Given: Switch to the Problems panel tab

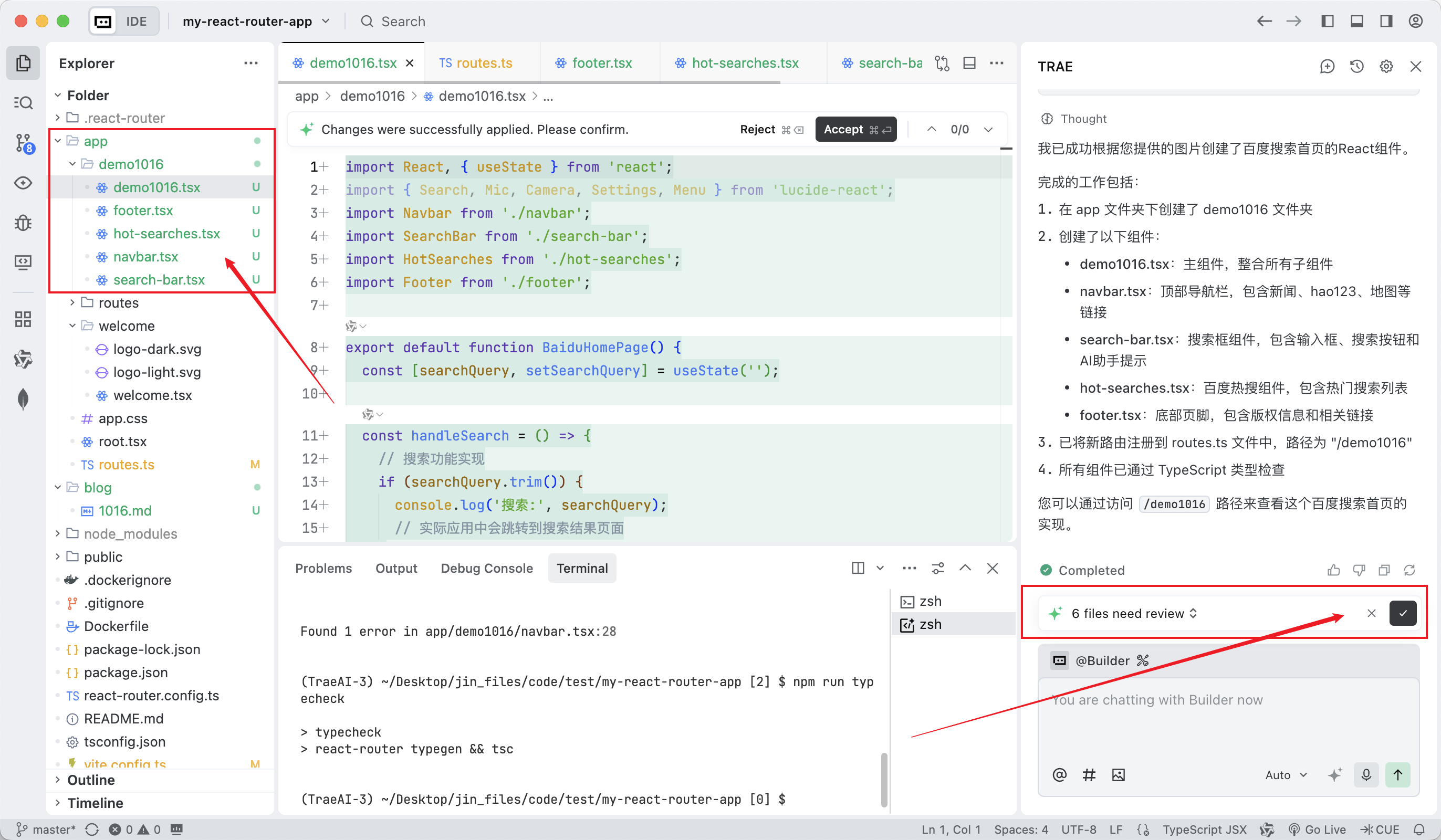Looking at the screenshot, I should pos(323,569).
